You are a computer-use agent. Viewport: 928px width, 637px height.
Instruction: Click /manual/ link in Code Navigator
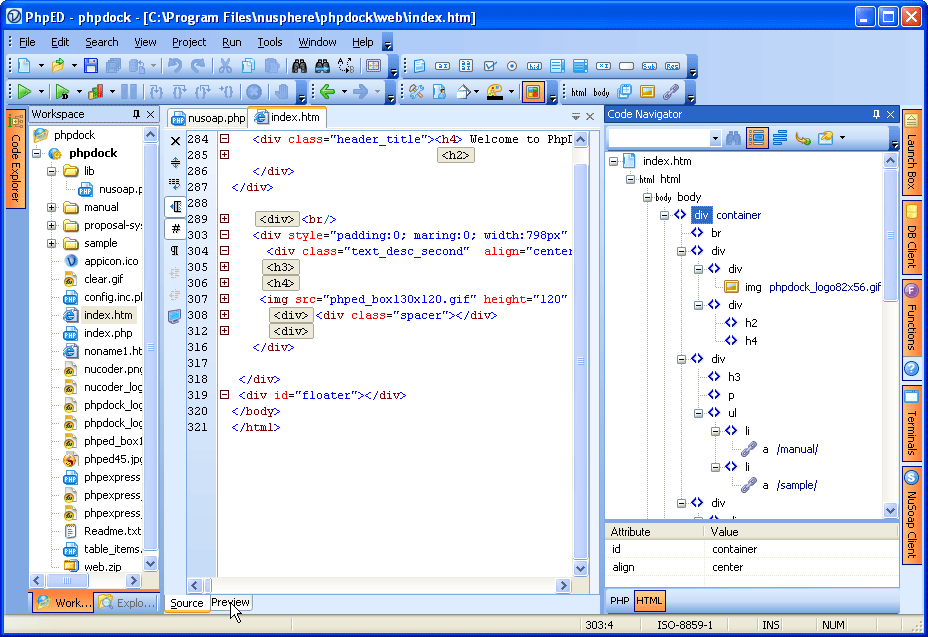(797, 449)
